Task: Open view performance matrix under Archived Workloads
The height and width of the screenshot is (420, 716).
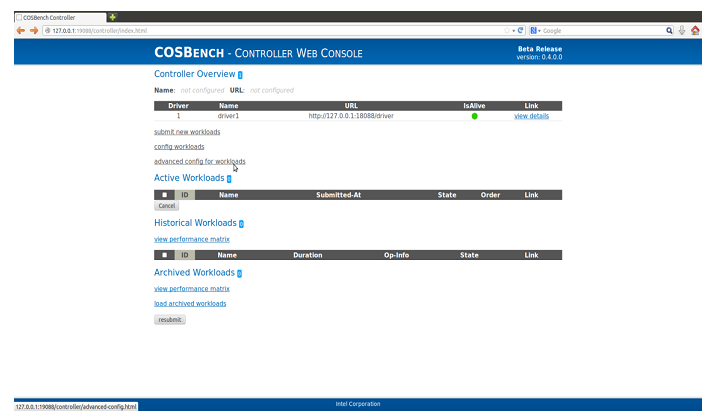Action: [x=192, y=289]
